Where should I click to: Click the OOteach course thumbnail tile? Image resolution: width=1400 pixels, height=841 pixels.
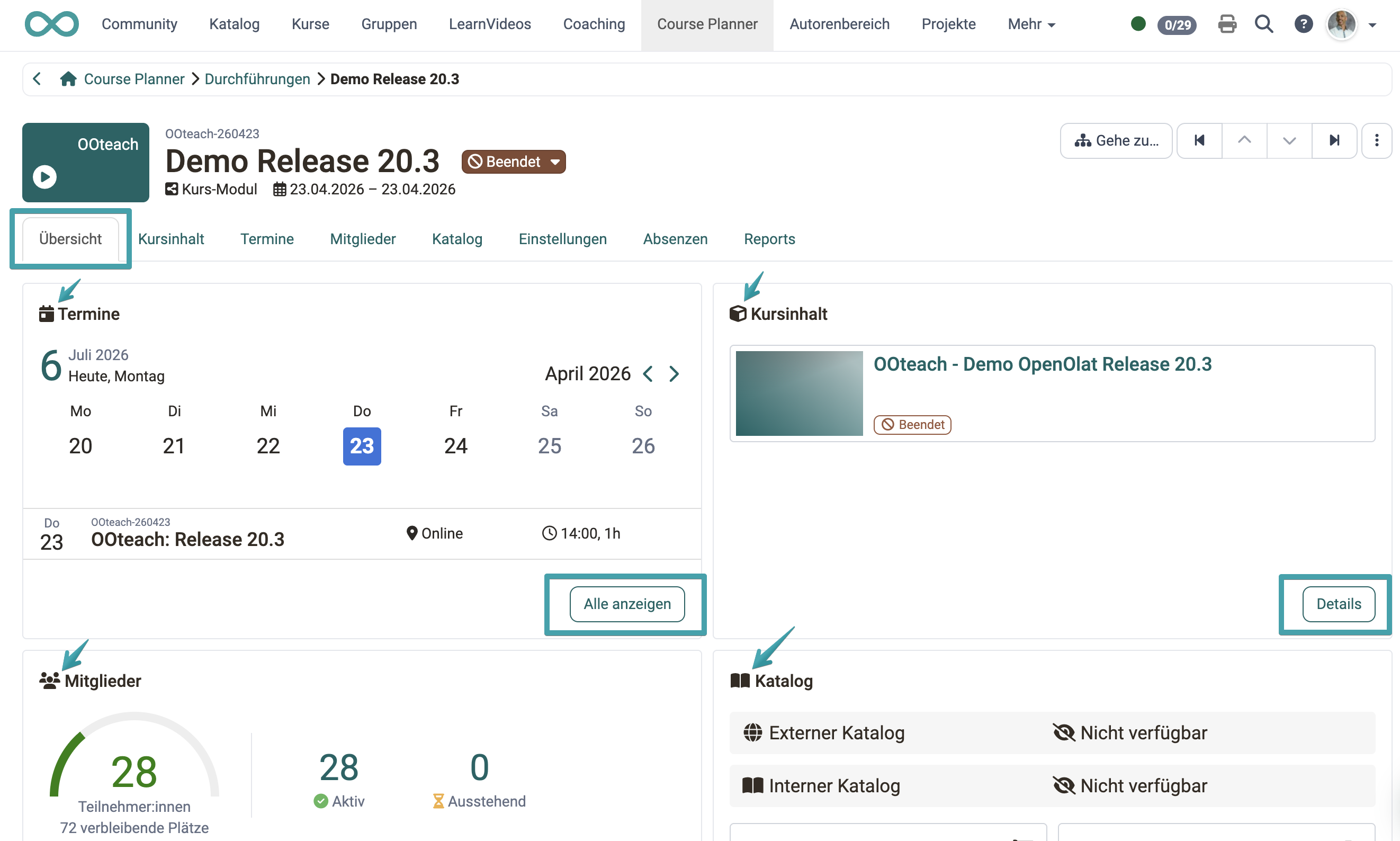pos(86,162)
